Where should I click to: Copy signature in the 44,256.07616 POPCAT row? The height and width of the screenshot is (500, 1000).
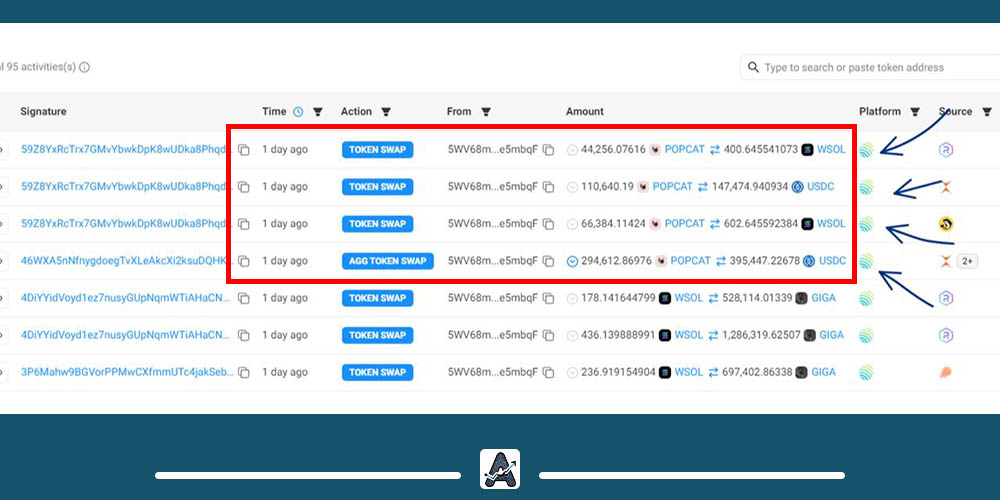[244, 150]
